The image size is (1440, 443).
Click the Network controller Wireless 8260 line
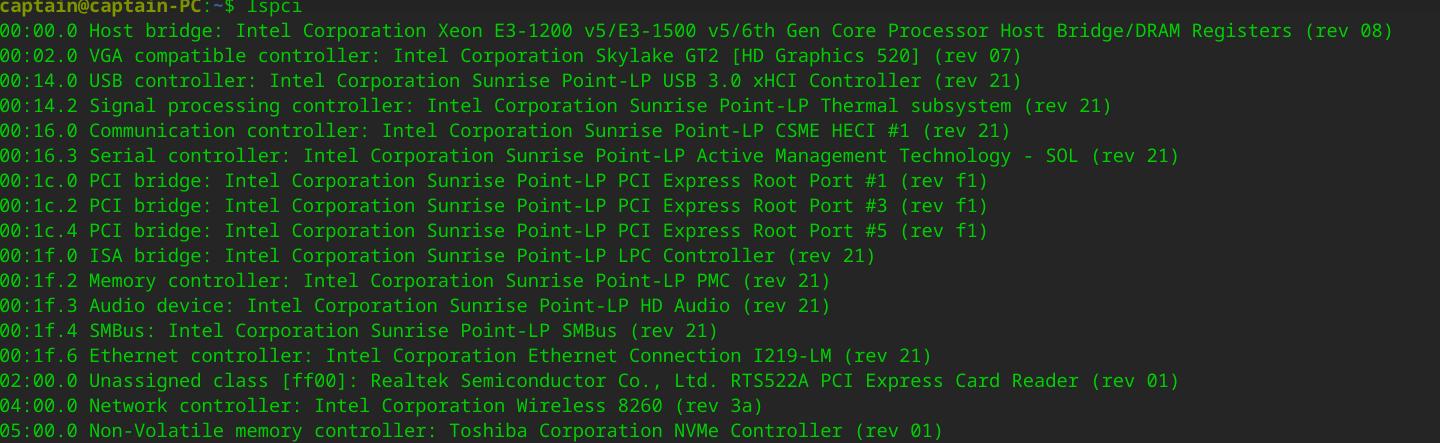tap(381, 406)
